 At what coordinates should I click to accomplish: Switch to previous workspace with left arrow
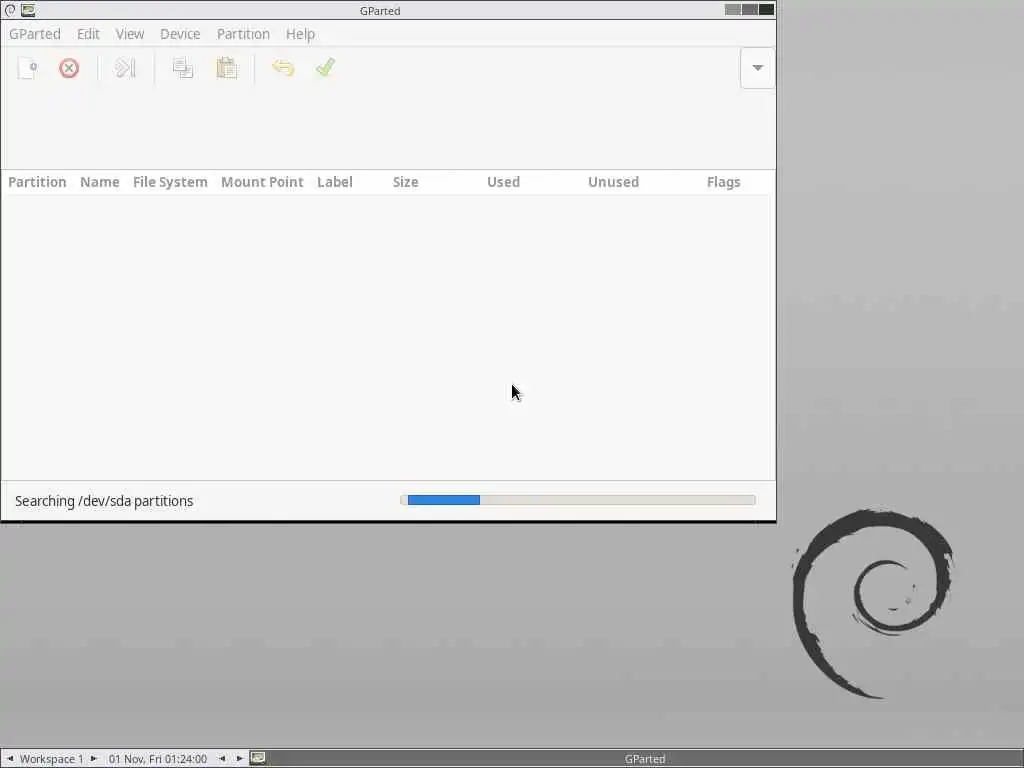[10, 758]
